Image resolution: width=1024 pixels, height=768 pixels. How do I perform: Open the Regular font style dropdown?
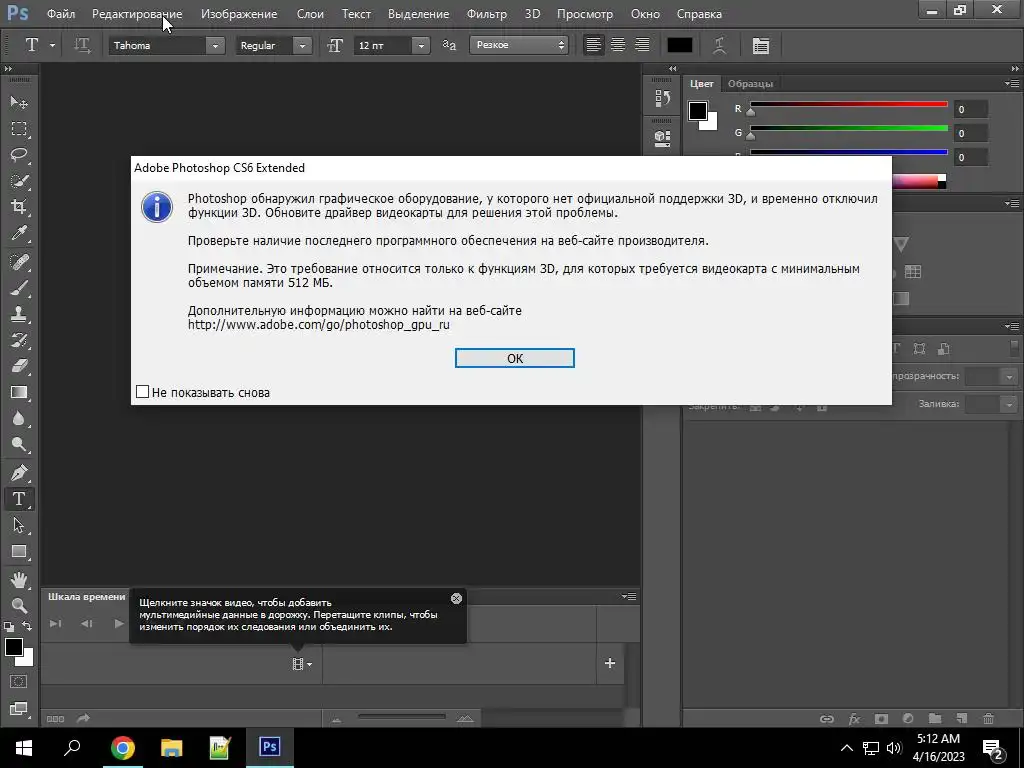tap(302, 46)
